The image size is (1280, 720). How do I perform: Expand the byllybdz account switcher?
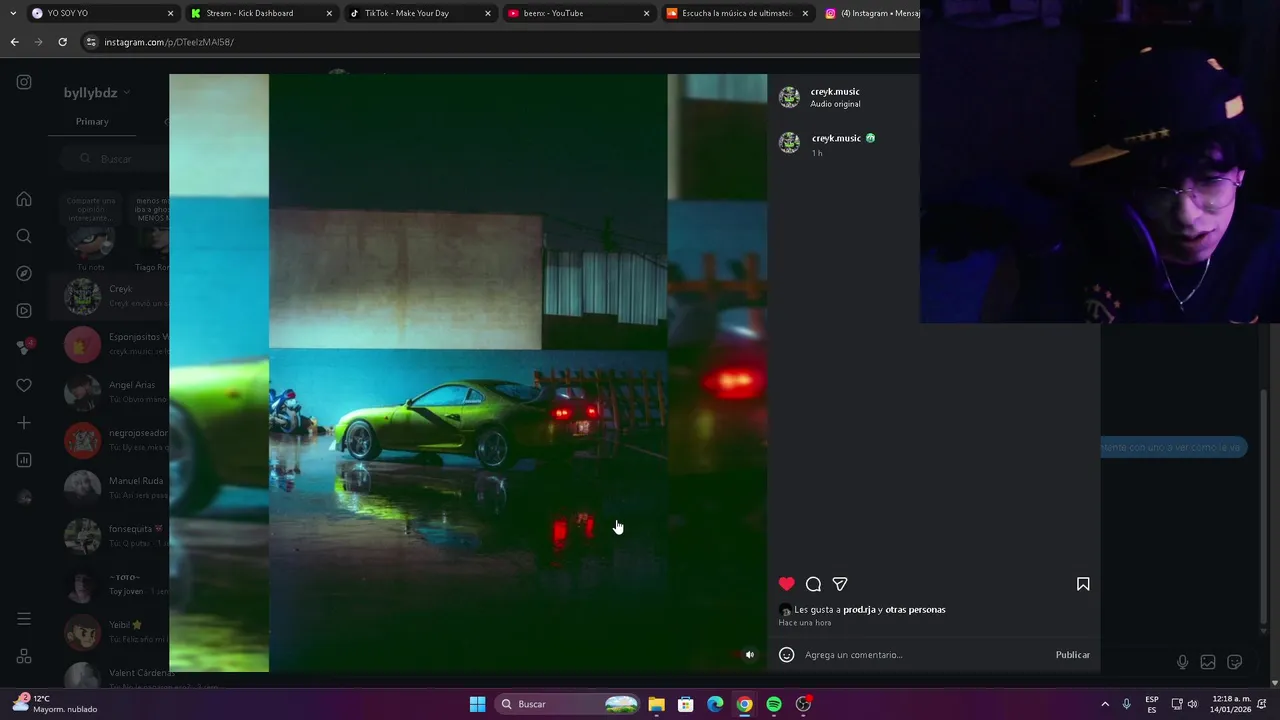98,93
